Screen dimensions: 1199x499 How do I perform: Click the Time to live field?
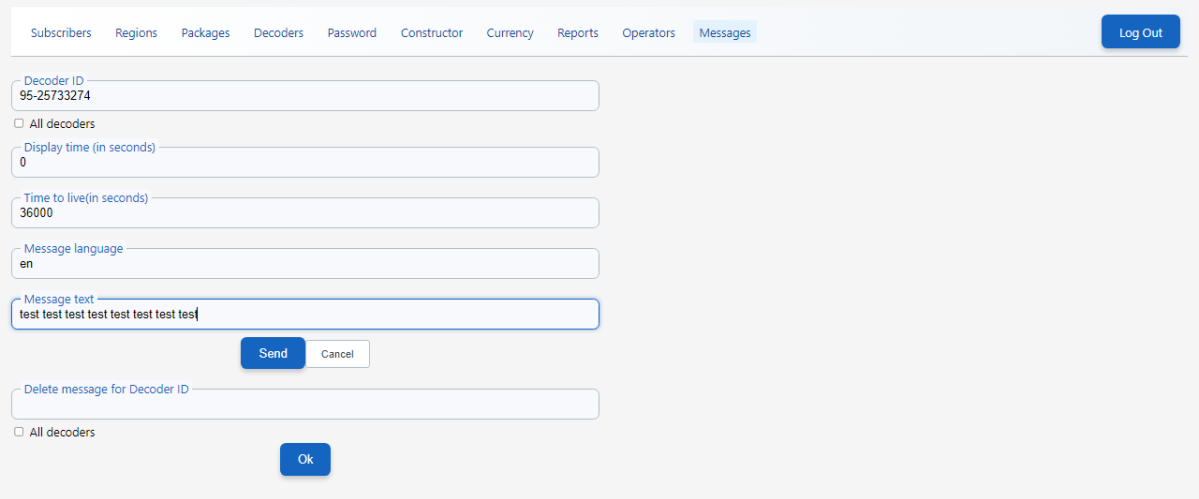[x=305, y=213]
